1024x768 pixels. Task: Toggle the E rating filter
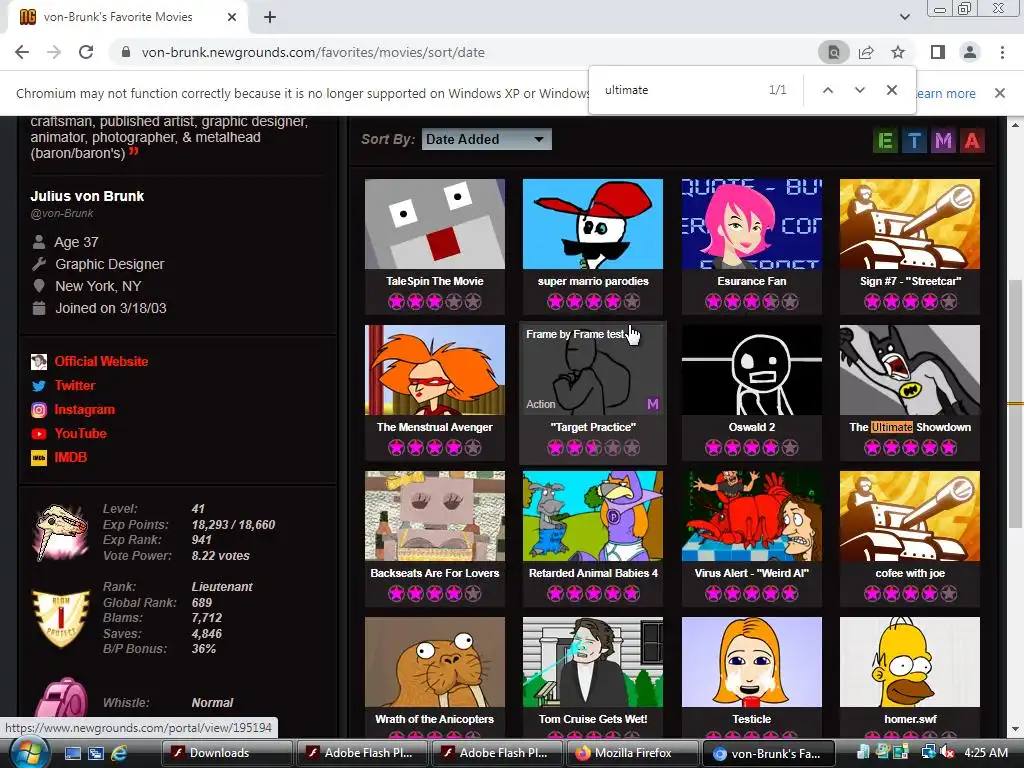pos(886,140)
